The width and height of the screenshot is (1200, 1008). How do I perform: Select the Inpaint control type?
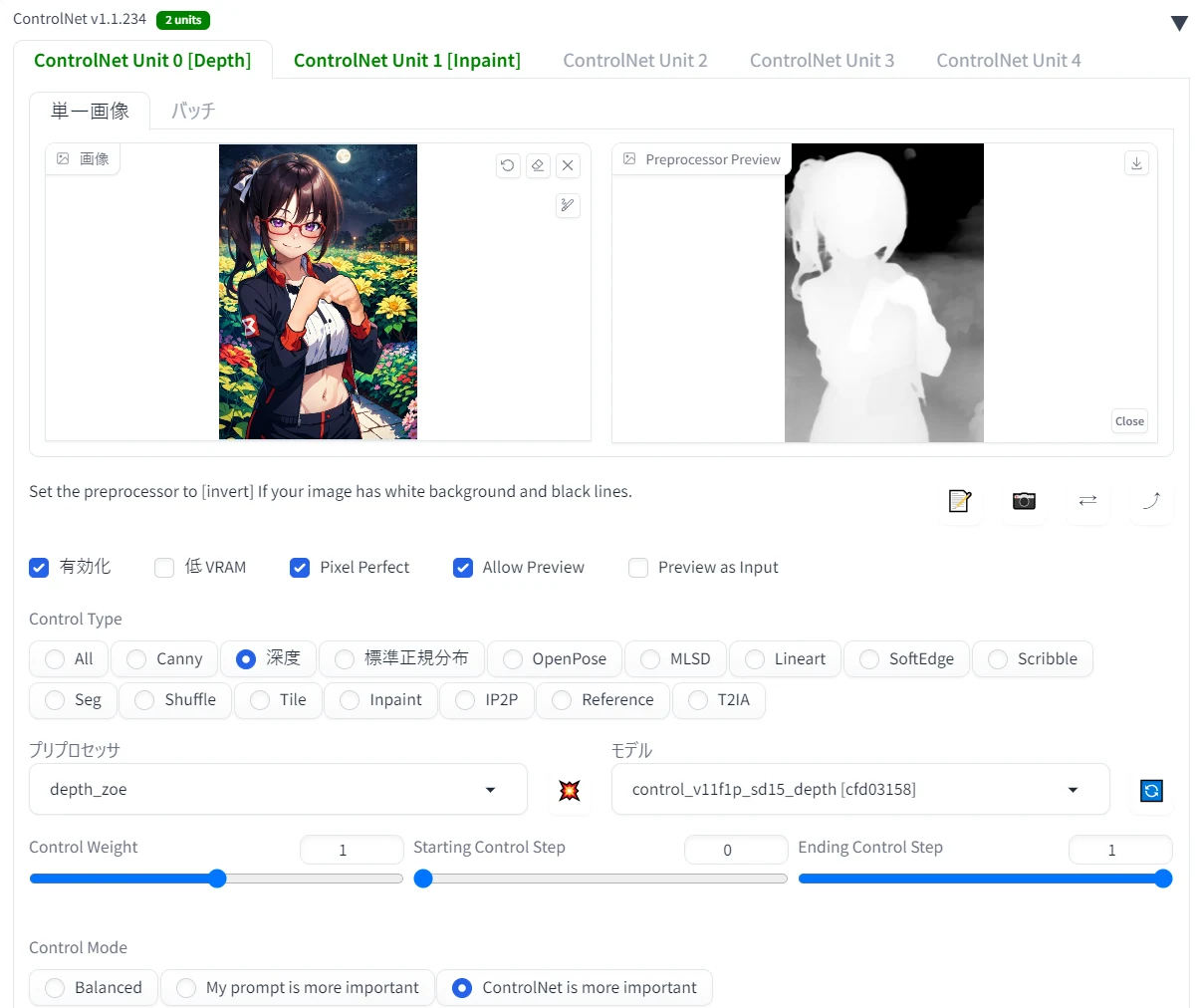pos(380,699)
